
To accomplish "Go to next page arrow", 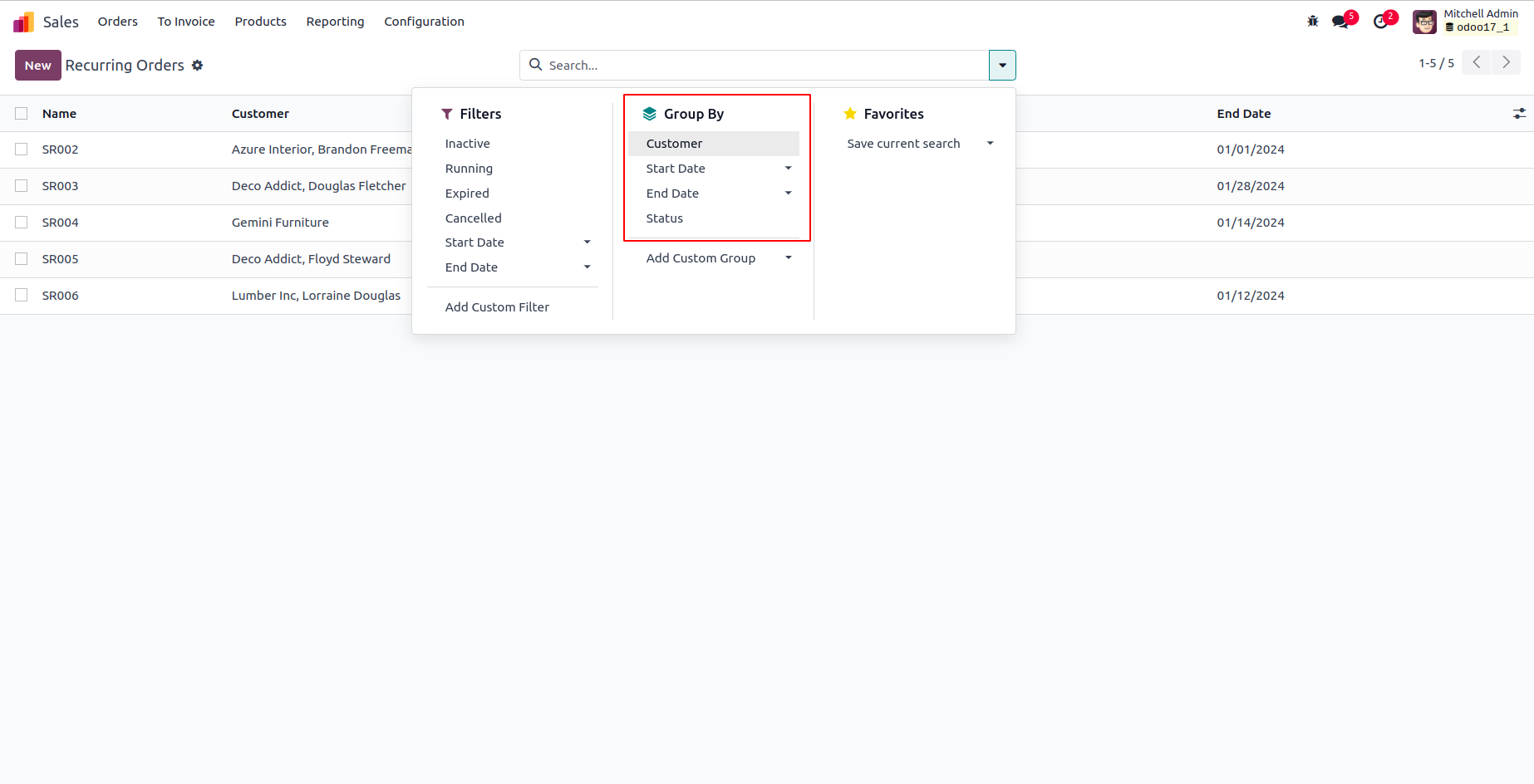I will click(x=1506, y=63).
